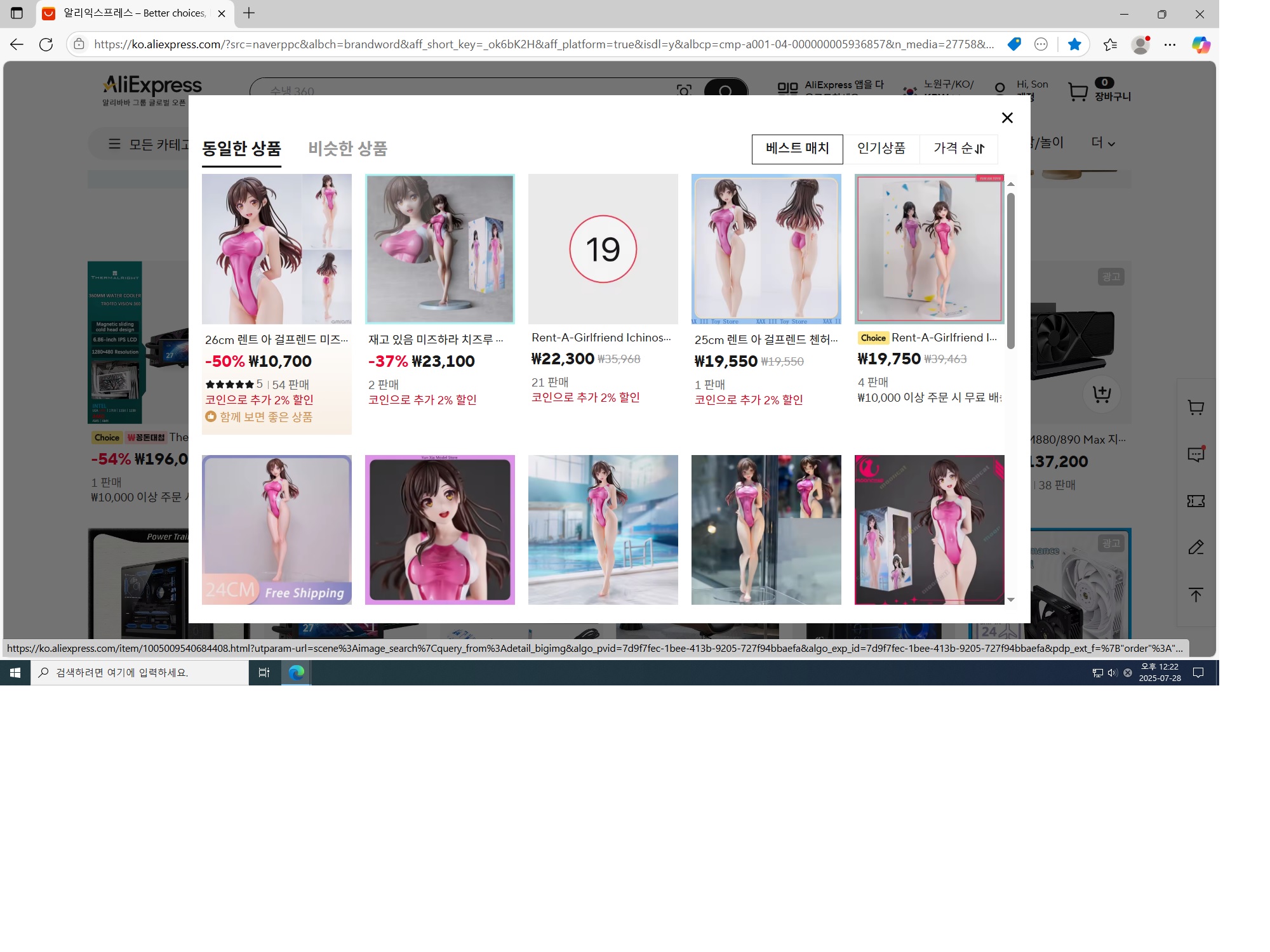
Task: Close the similar products popup with X
Action: pos(1006,118)
